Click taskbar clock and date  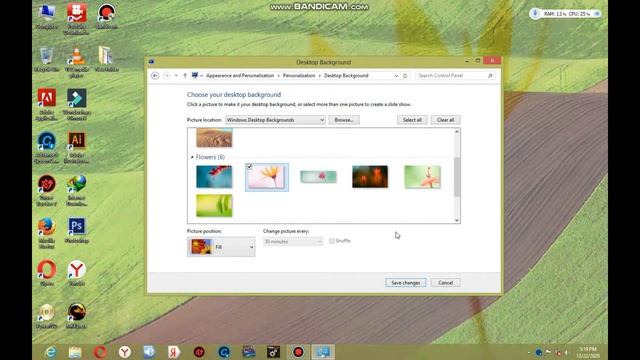click(588, 352)
